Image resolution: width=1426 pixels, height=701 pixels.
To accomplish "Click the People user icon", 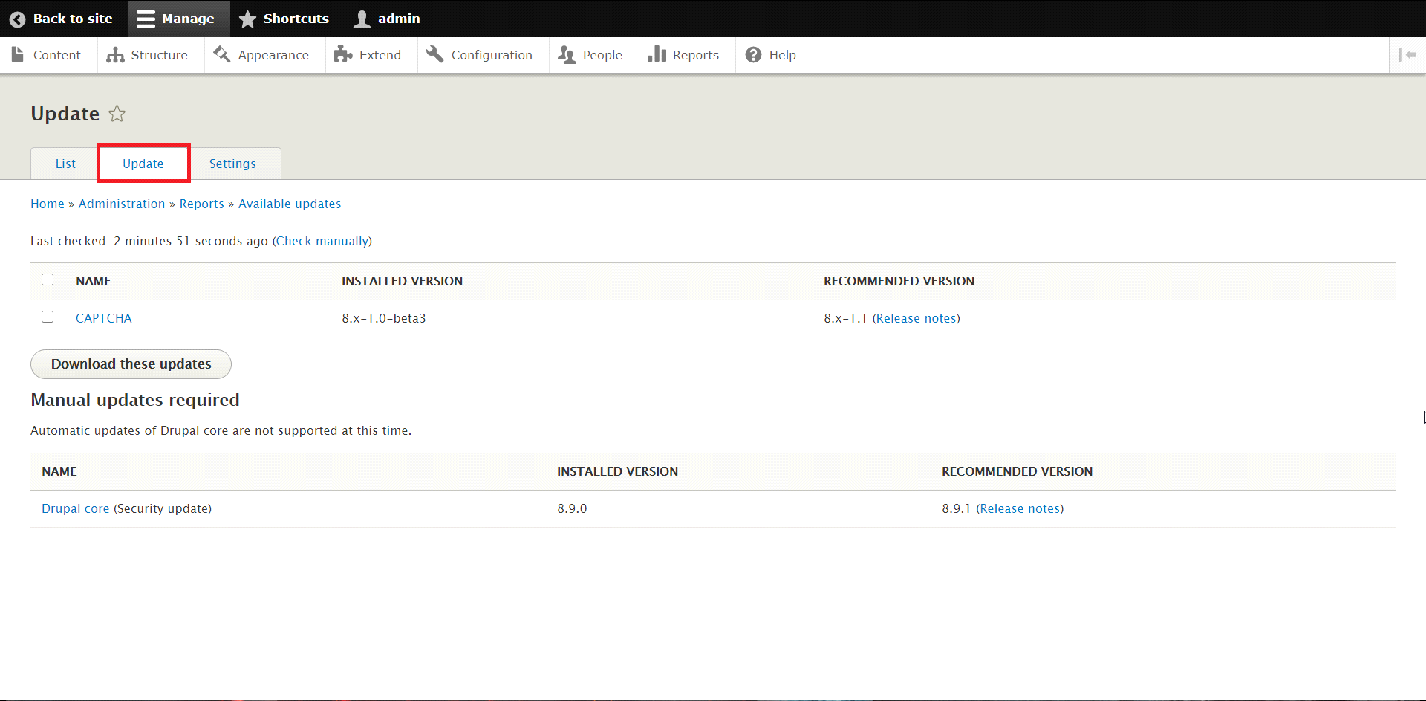I will 567,55.
